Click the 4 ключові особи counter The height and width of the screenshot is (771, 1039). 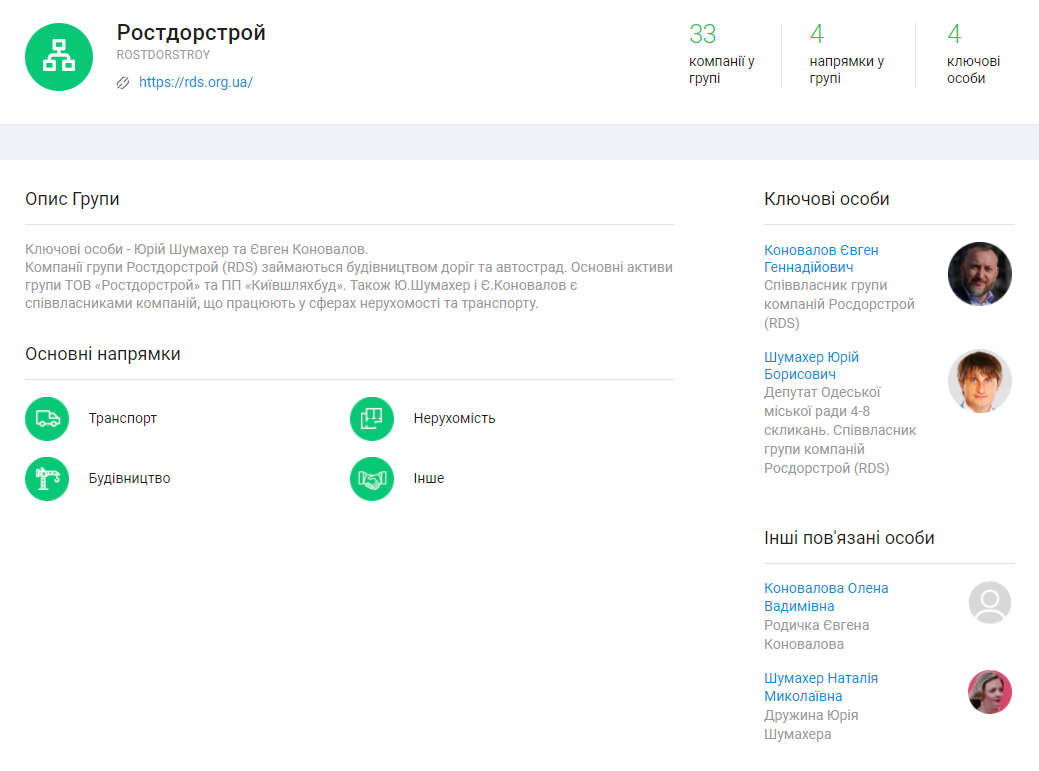(973, 55)
